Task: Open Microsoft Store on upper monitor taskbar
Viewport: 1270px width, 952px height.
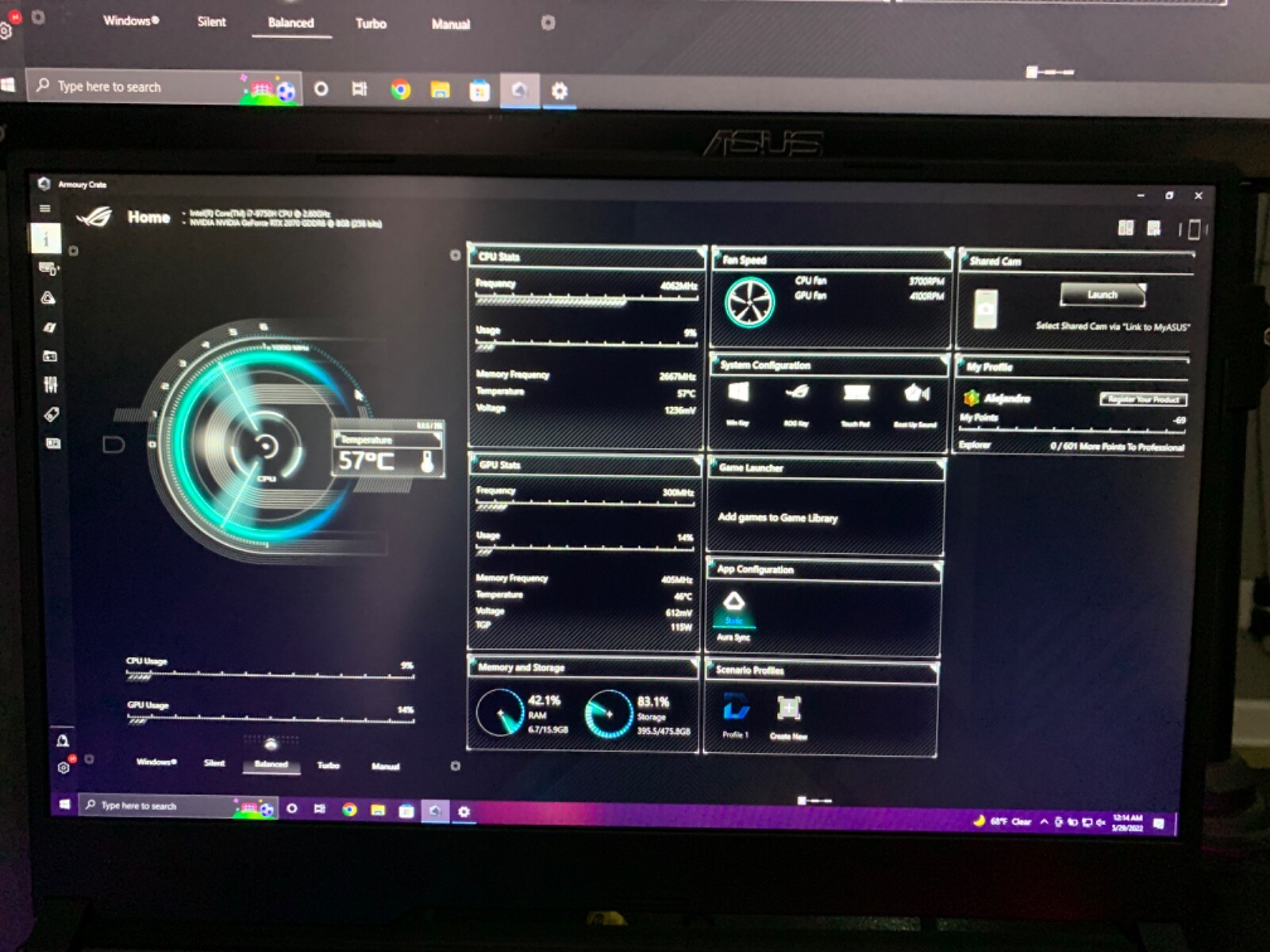Action: (479, 91)
